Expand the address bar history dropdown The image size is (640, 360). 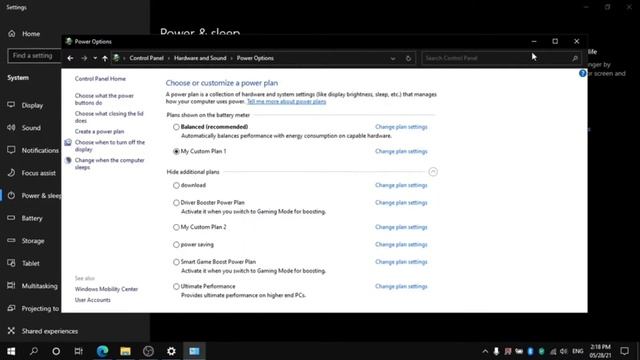(393, 58)
